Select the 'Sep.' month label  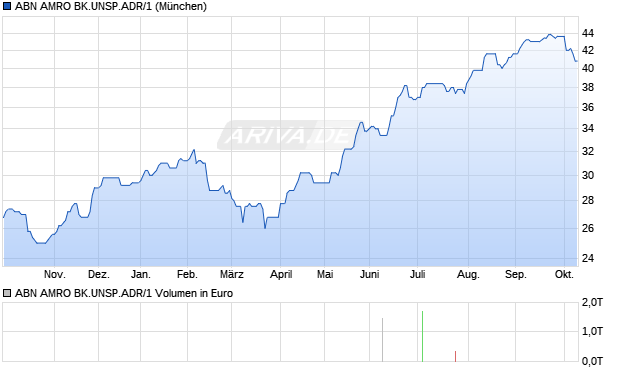(516, 274)
